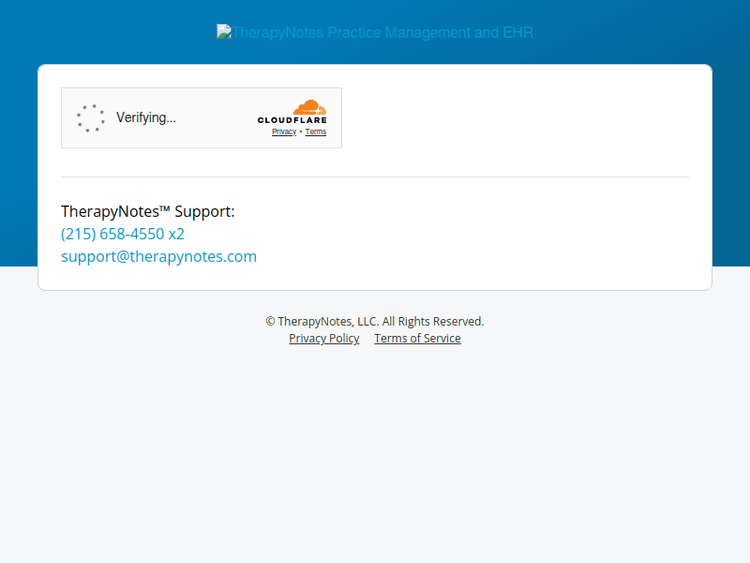Viewport: 750px width, 563px height.
Task: Click the "x2" extension in the phone link
Action: coord(176,234)
